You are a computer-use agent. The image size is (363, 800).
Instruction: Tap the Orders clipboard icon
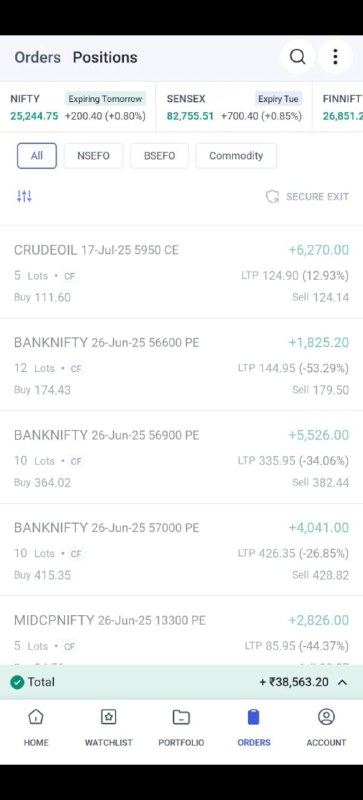pyautogui.click(x=253, y=717)
